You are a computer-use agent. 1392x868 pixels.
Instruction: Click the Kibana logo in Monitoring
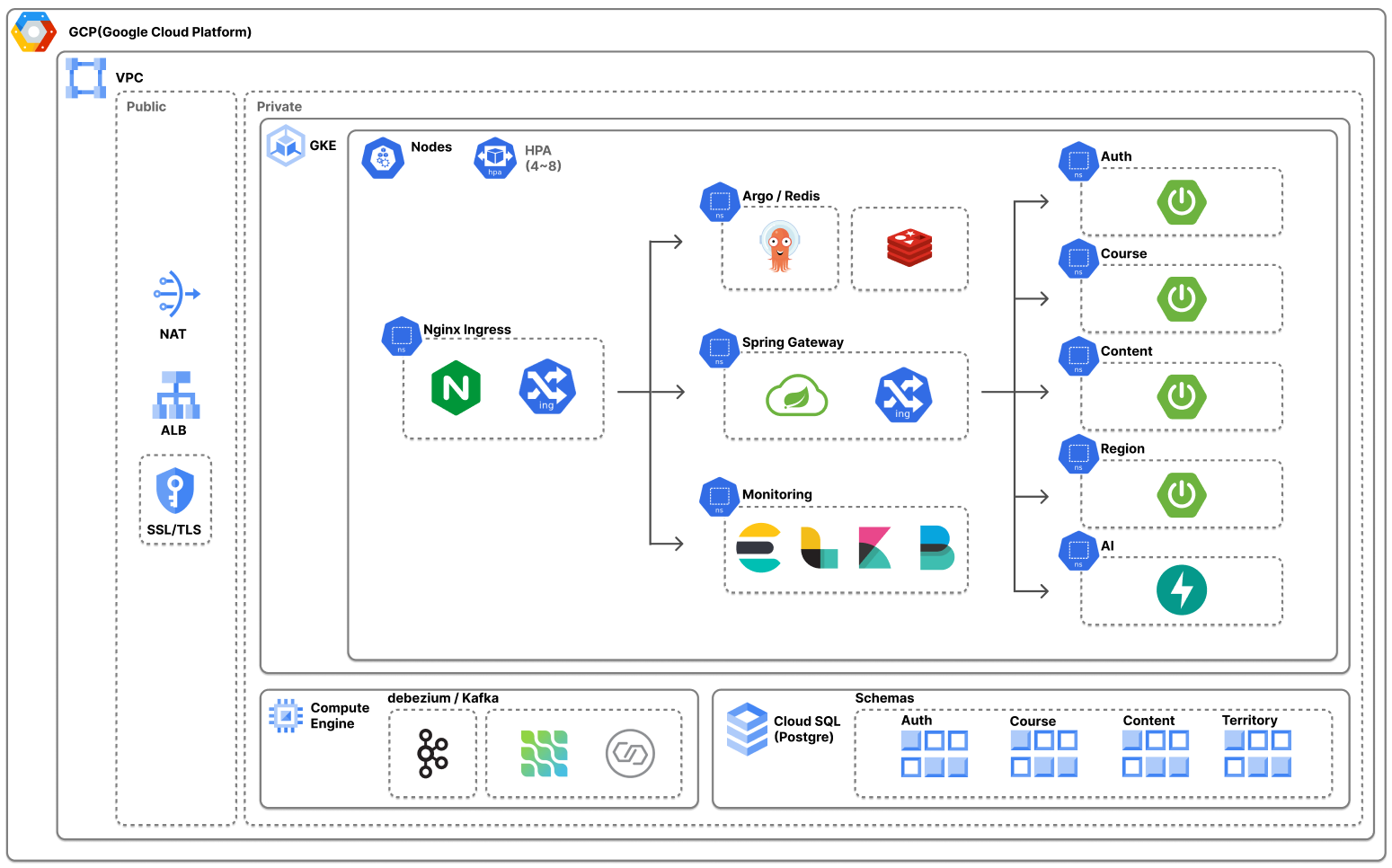tap(874, 548)
